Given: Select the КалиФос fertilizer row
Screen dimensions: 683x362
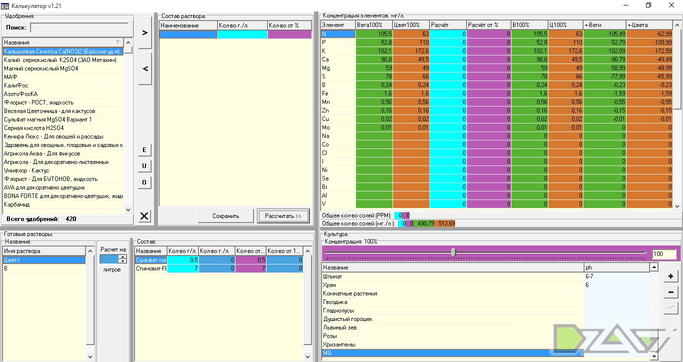Looking at the screenshot, I should point(63,85).
